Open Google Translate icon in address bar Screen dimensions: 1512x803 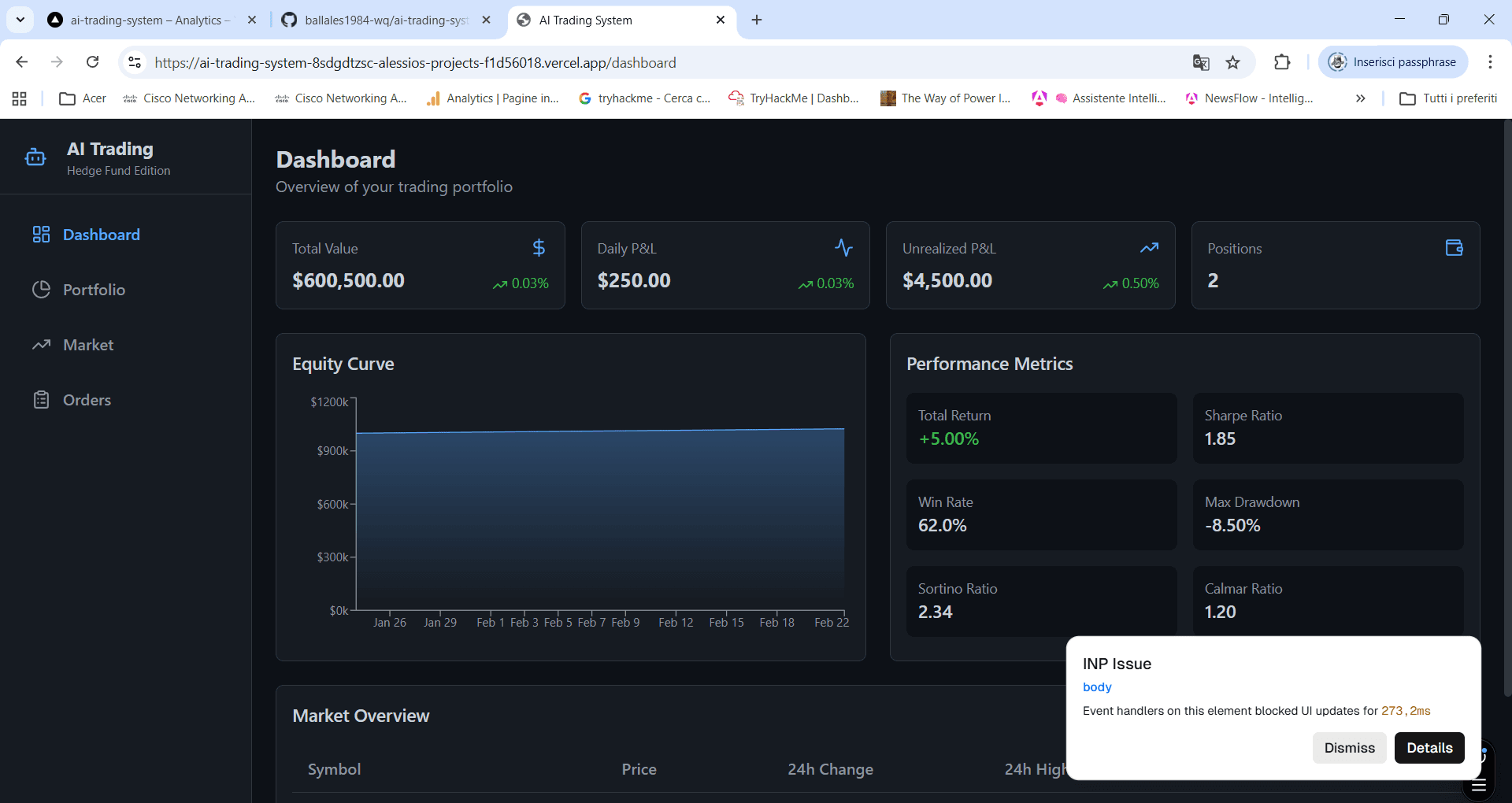click(x=1200, y=62)
